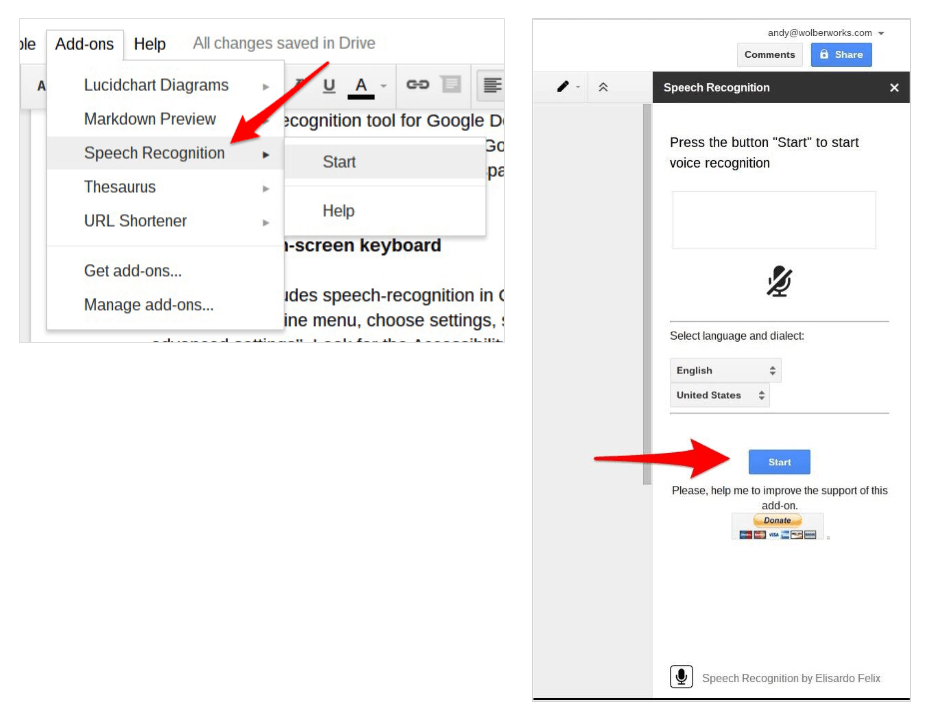Click the Speech Recognition microphone icon in footer
This screenshot has width=930, height=721.
(681, 677)
